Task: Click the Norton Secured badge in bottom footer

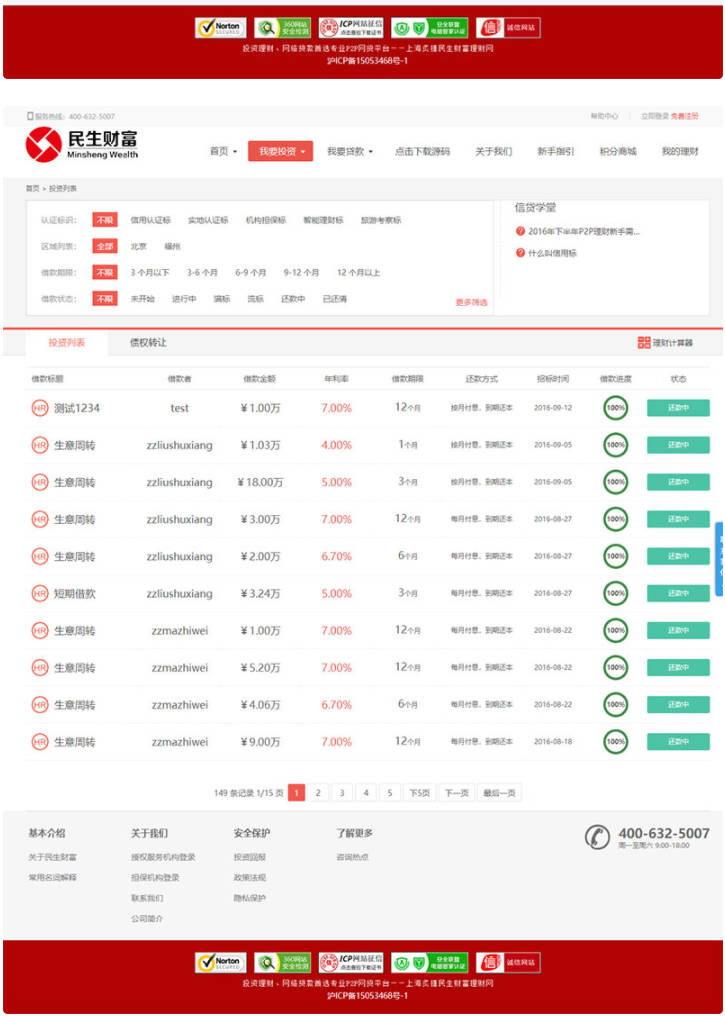Action: click(x=220, y=962)
